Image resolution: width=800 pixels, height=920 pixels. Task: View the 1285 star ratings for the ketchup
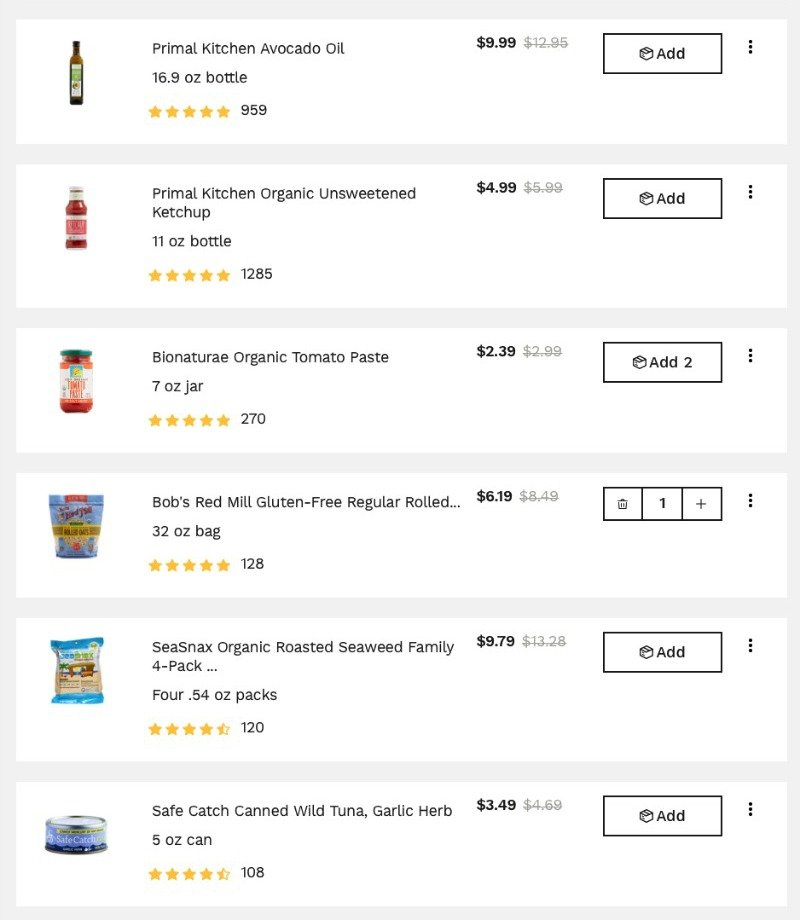[x=210, y=275]
